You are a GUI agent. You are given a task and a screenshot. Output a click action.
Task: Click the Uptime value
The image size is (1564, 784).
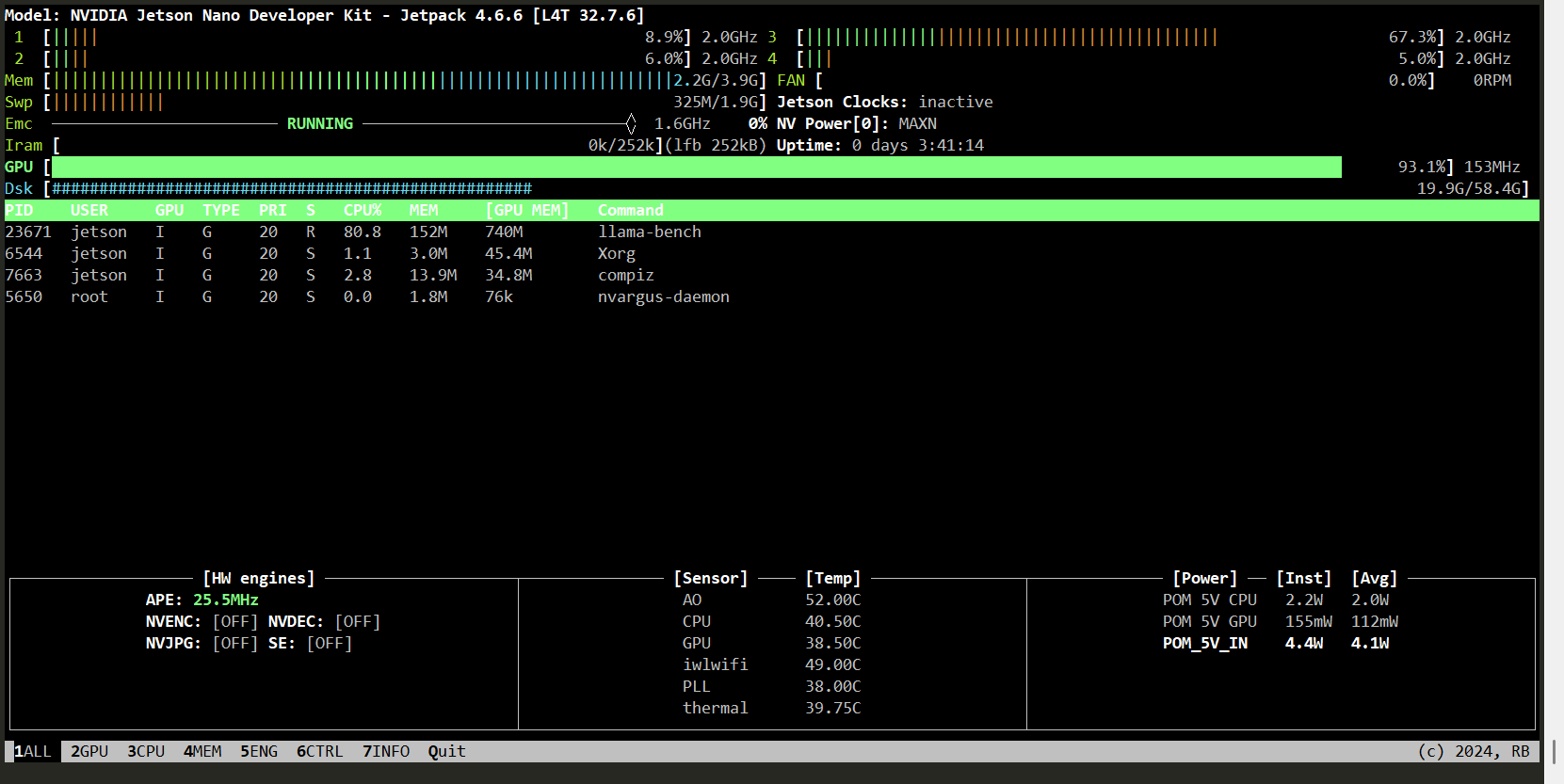click(918, 146)
